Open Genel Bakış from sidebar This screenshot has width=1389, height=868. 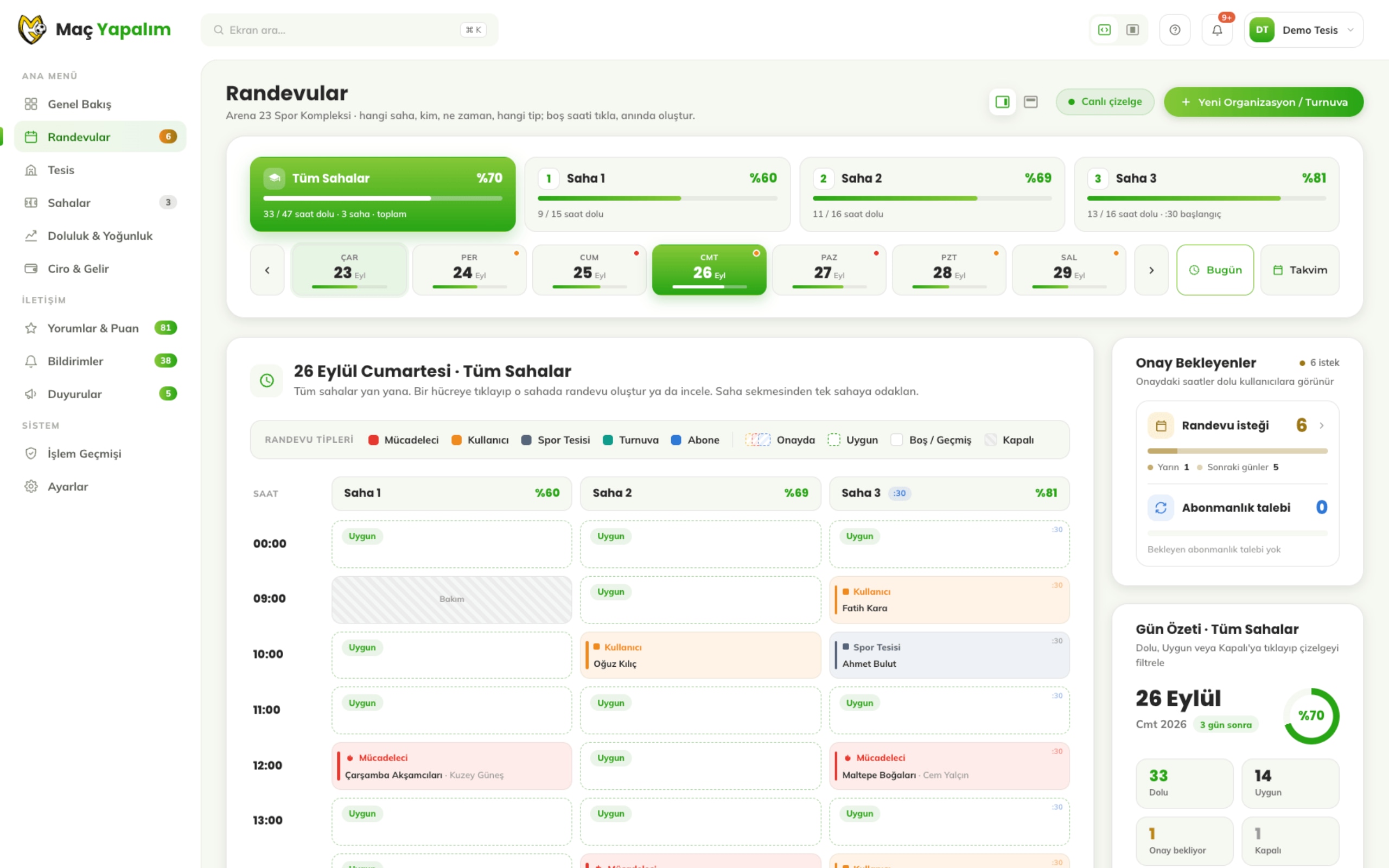100,104
